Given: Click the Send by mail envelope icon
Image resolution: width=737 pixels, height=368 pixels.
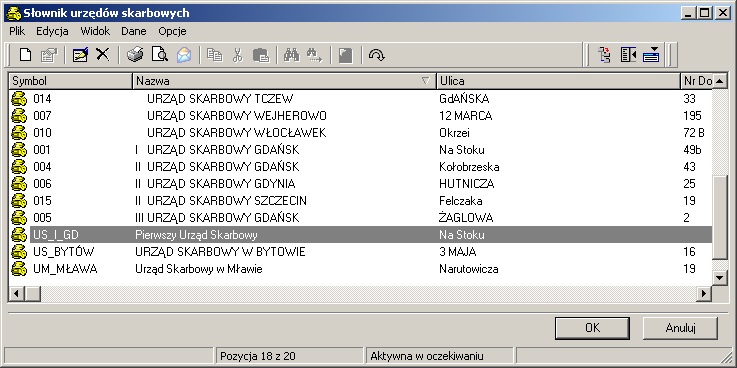Looking at the screenshot, I should coord(184,55).
